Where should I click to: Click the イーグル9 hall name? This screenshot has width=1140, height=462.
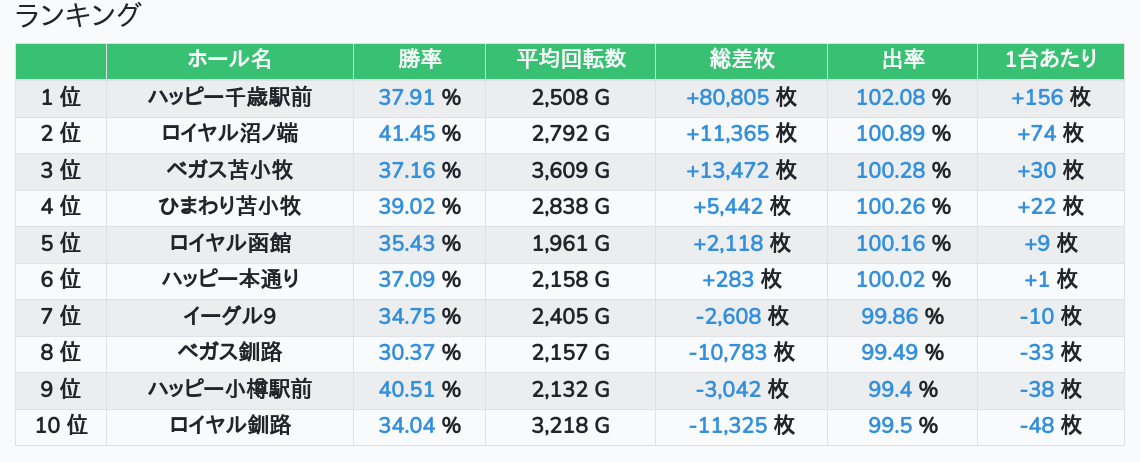click(x=229, y=317)
